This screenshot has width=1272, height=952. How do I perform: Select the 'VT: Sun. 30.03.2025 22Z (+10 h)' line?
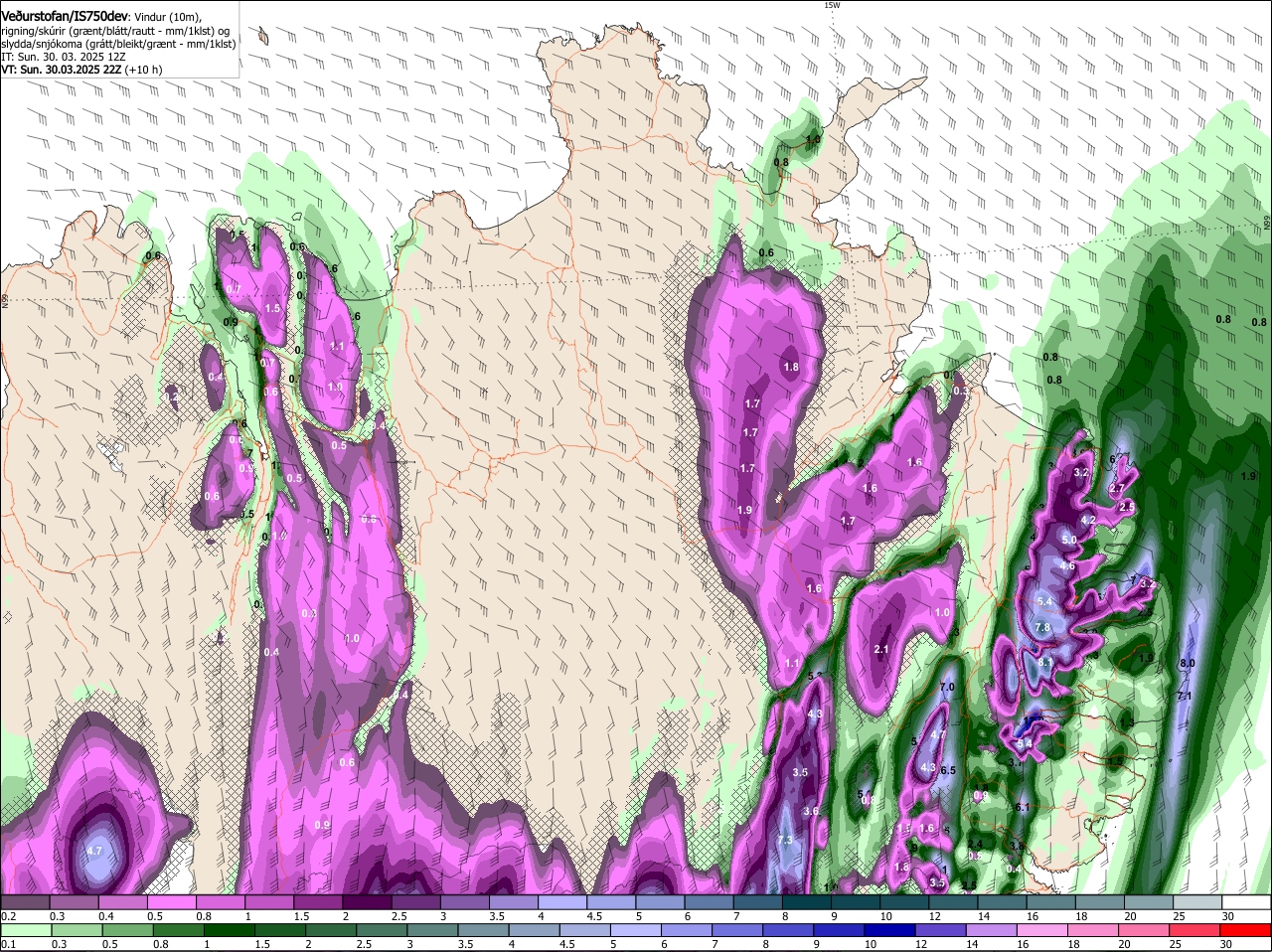[81, 70]
